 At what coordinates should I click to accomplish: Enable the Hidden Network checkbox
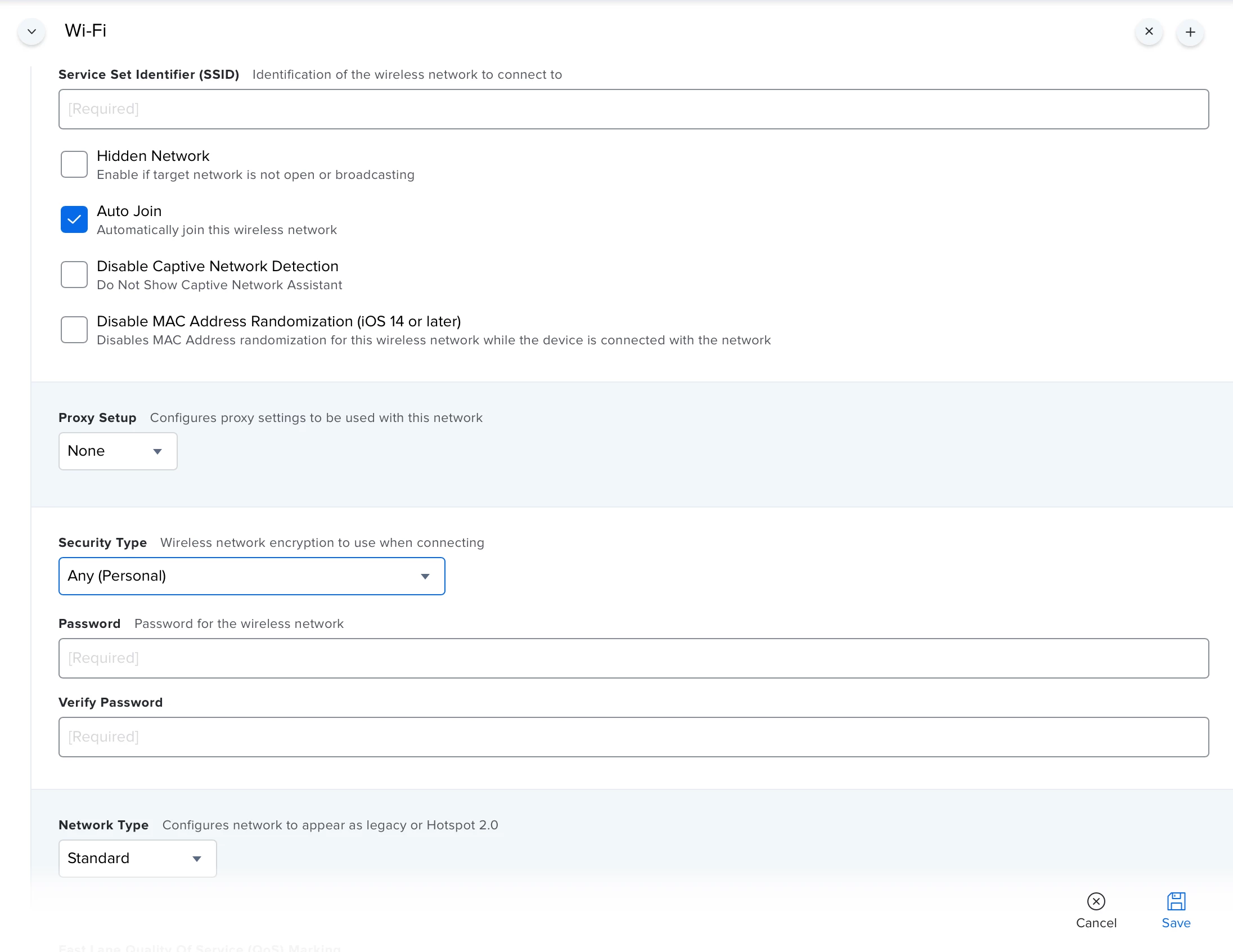74,164
